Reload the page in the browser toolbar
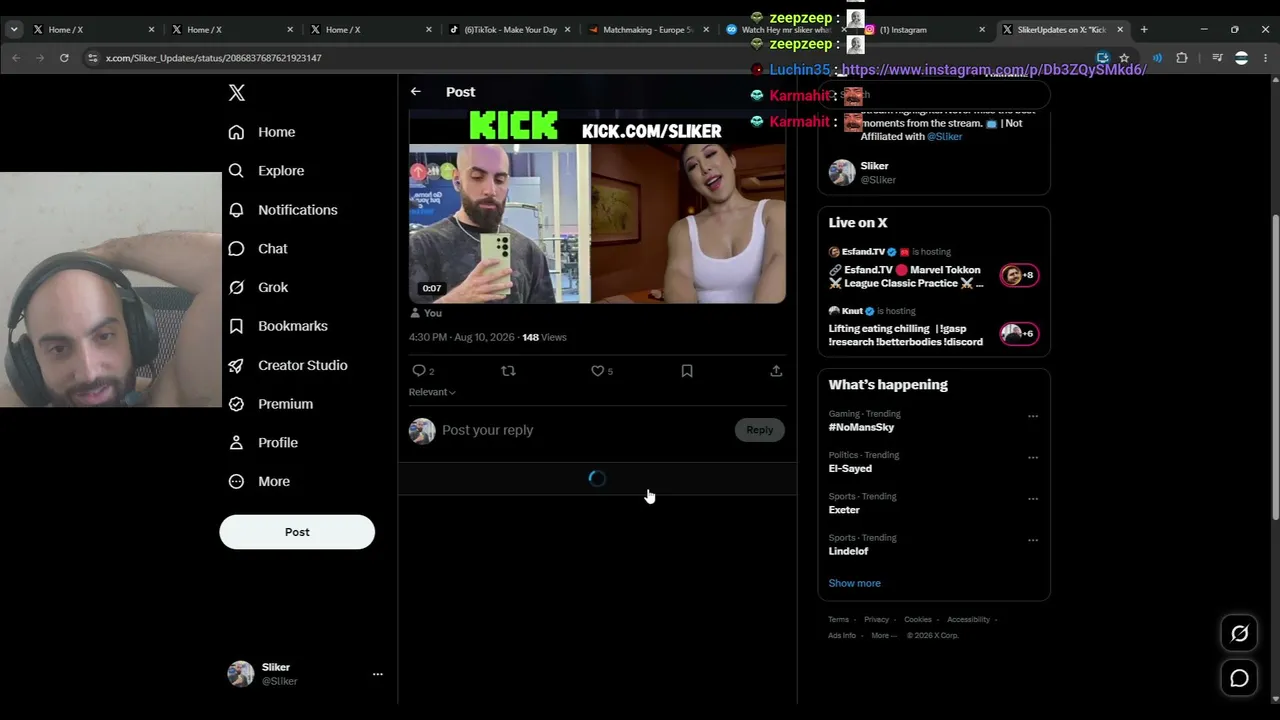 click(64, 58)
